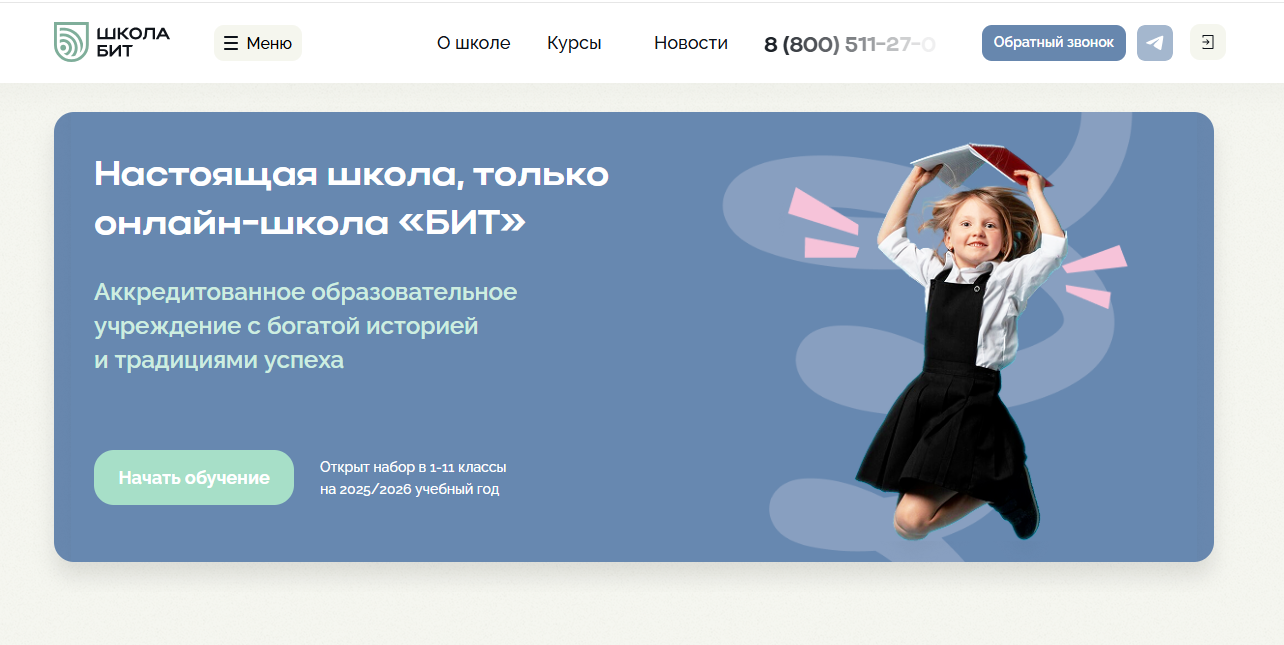This screenshot has width=1284, height=645.
Task: Click the heading Настоящая школа, только онлайн-школа «БИТ»
Action: [351, 198]
